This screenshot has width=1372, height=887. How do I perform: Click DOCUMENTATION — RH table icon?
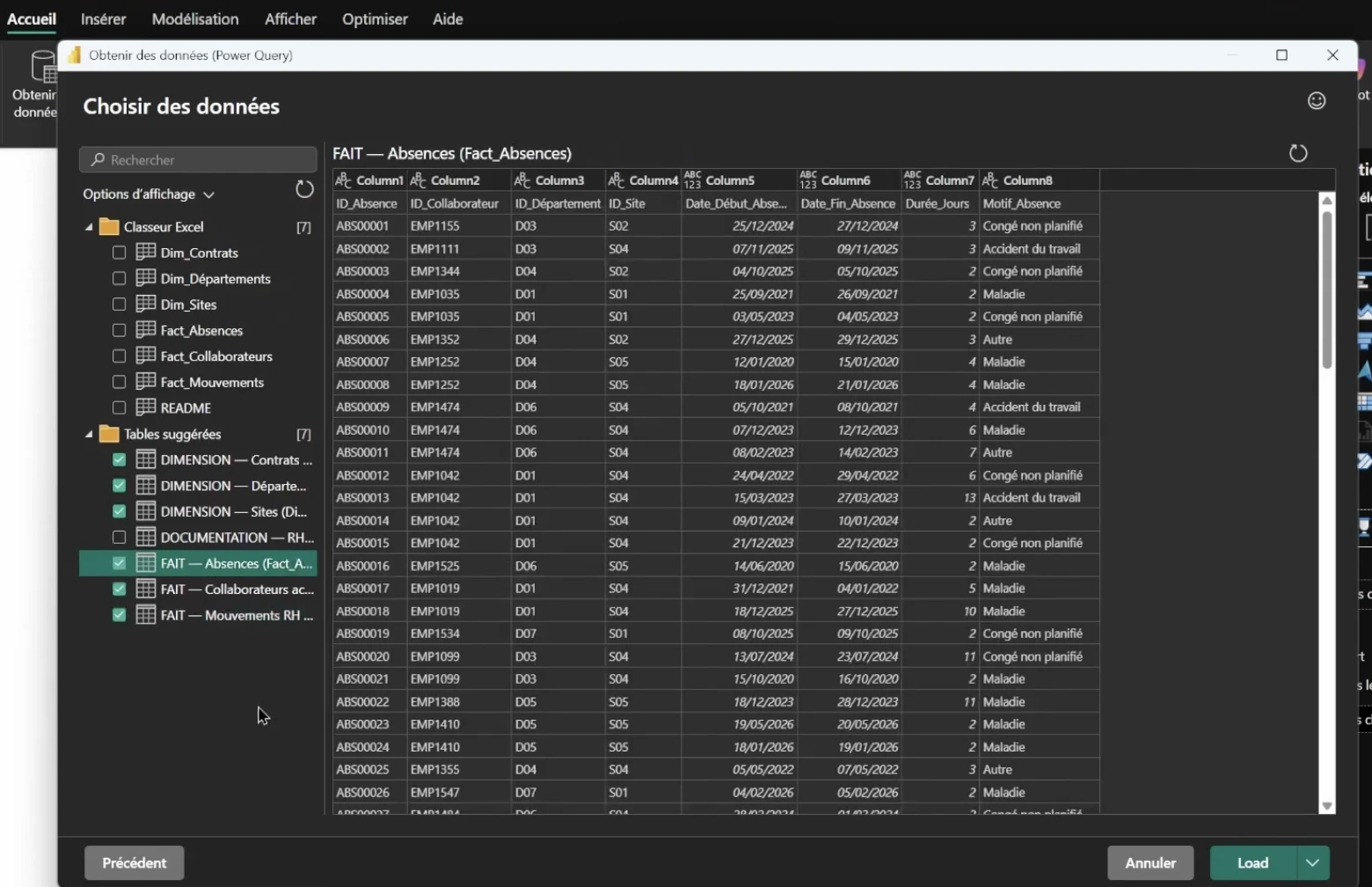[x=146, y=537]
